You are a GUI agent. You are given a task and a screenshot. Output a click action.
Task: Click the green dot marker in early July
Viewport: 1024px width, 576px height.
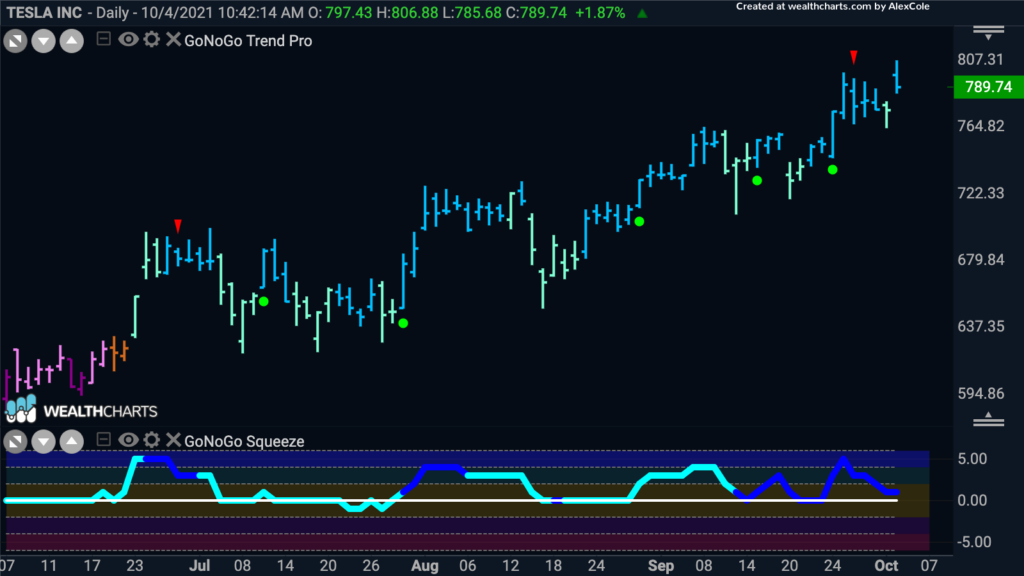pos(264,302)
